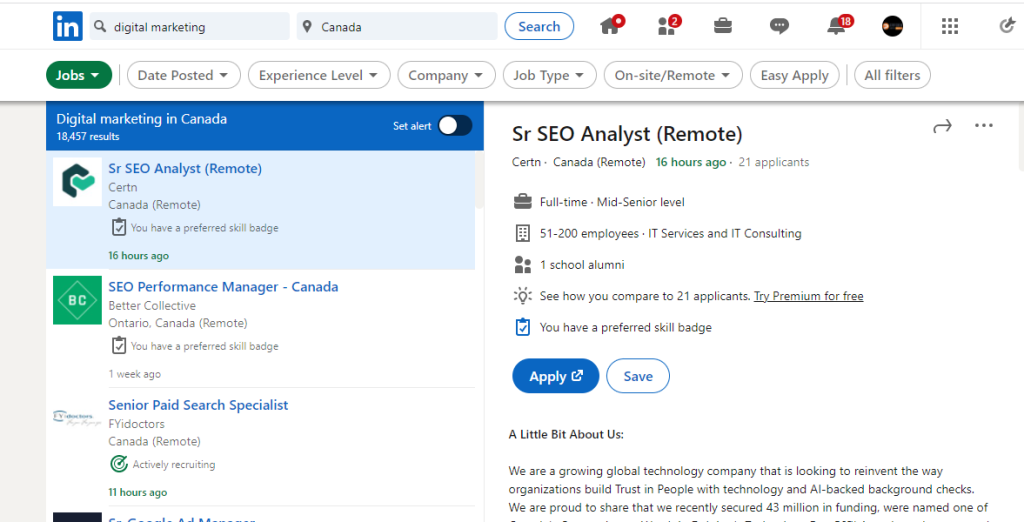This screenshot has height=522, width=1024.
Task: Click the Canada location field
Action: [397, 27]
